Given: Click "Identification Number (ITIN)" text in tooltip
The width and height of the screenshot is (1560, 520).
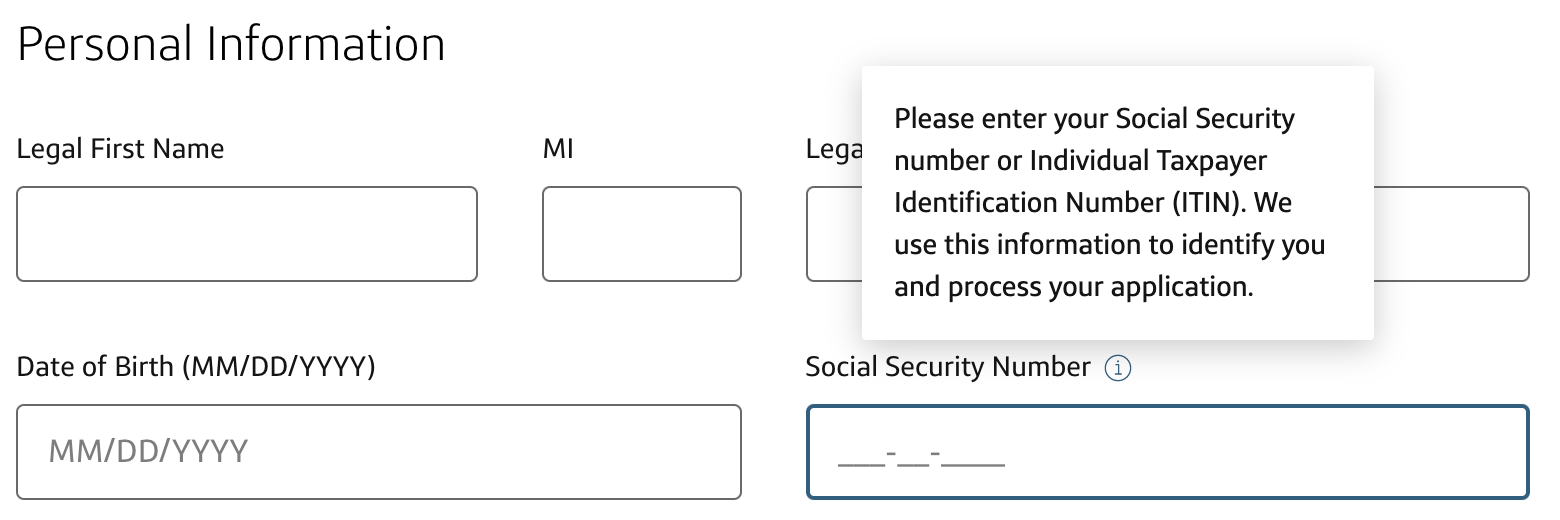Looking at the screenshot, I should 1068,203.
